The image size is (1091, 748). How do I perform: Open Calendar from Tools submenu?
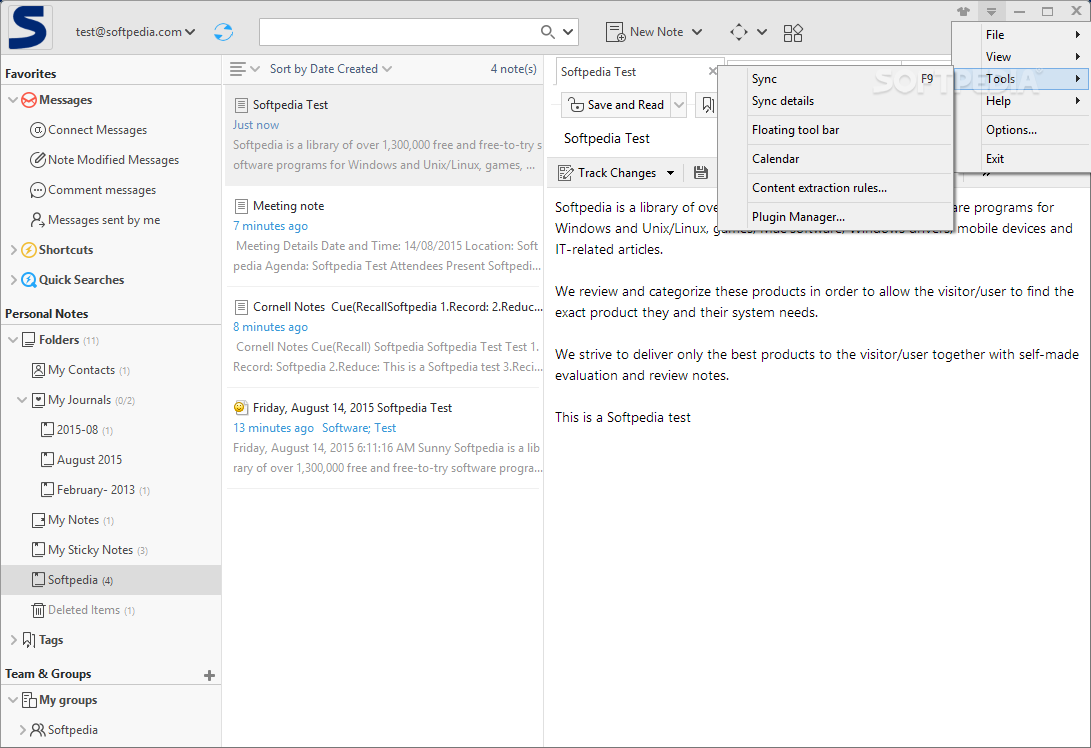[x=834, y=159]
